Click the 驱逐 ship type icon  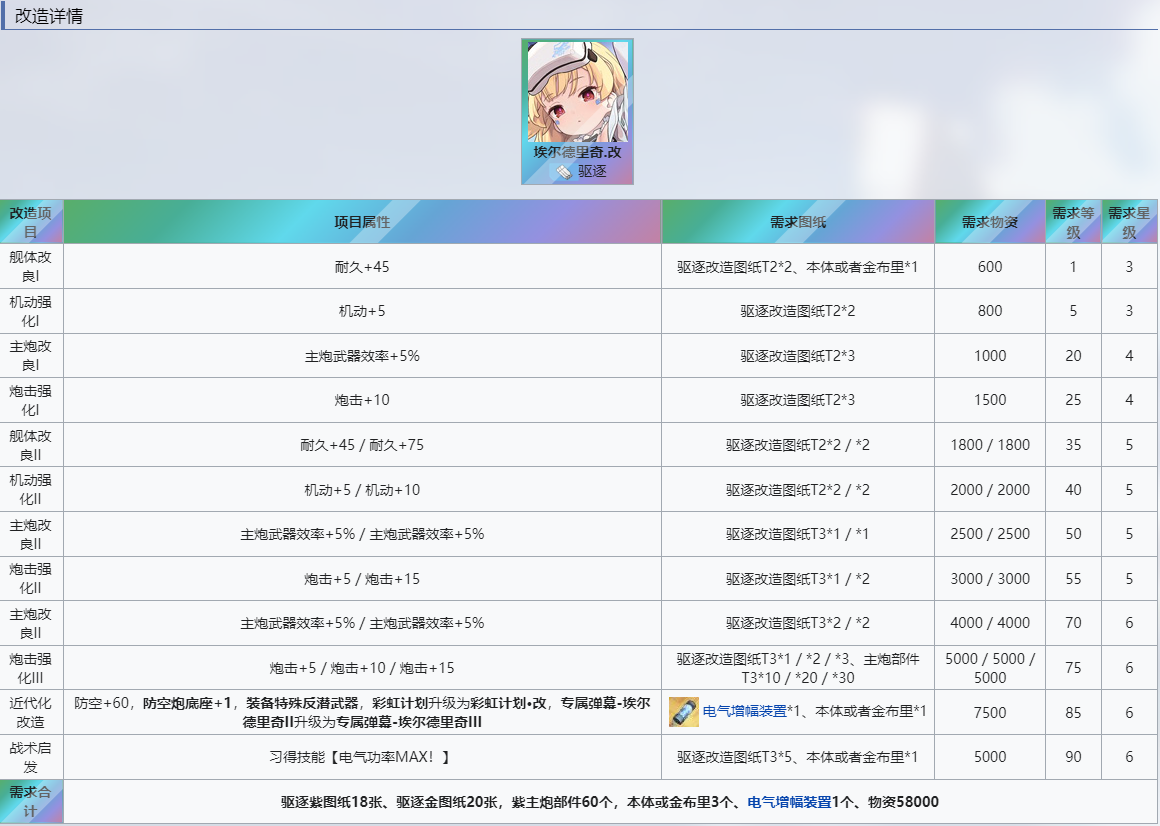tap(564, 172)
